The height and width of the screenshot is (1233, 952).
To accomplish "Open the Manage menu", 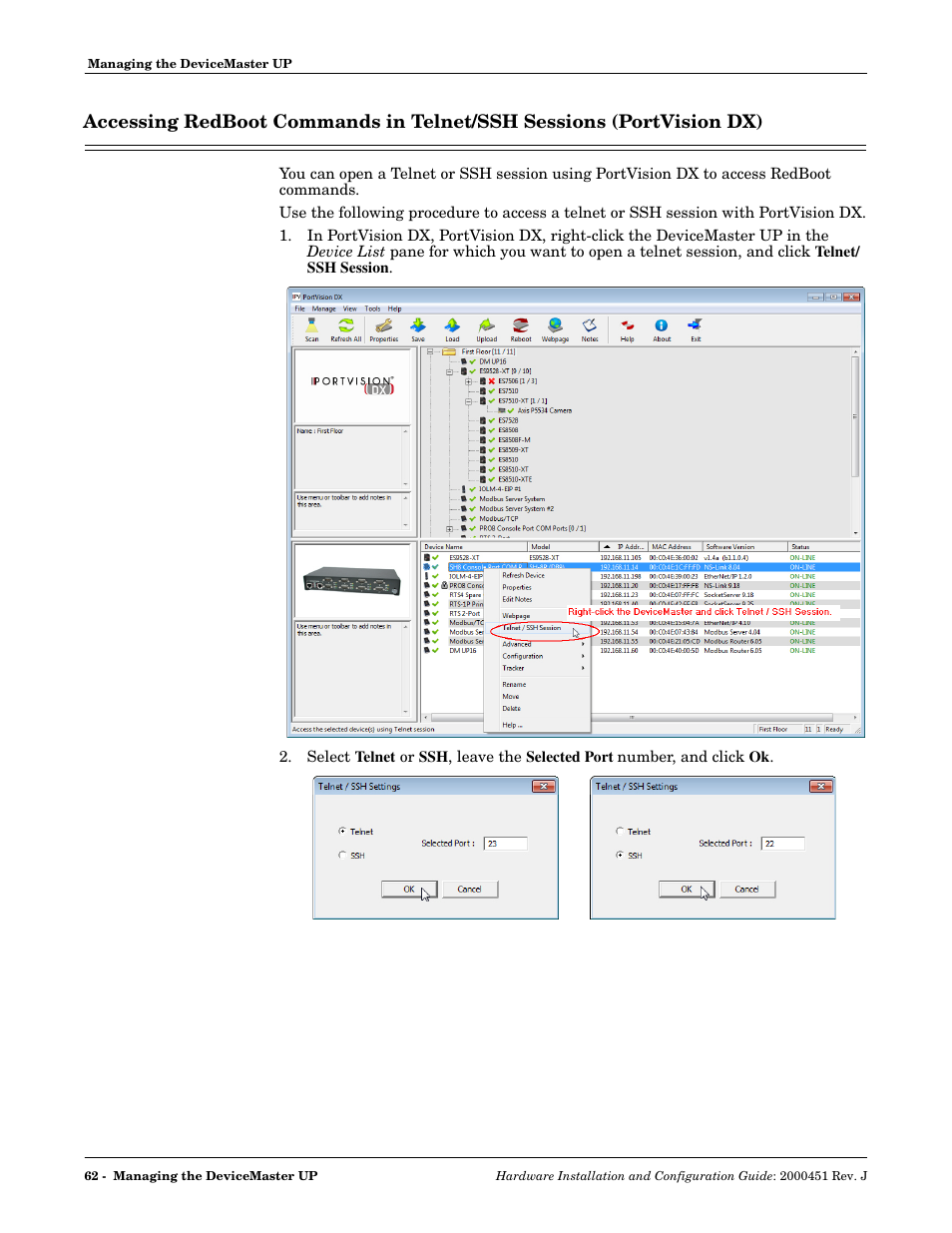I will click(x=323, y=309).
